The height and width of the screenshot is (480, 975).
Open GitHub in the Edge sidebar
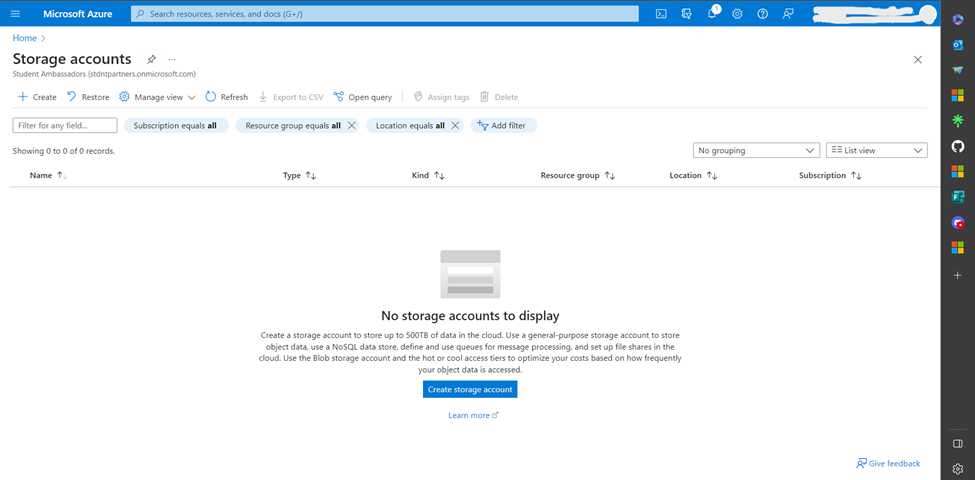958,147
